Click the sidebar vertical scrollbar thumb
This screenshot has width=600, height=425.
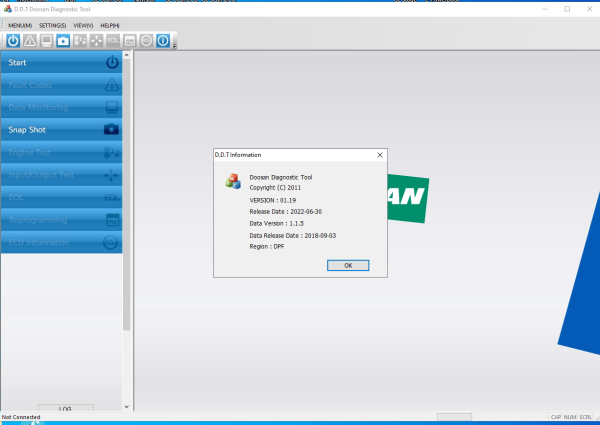[x=127, y=195]
